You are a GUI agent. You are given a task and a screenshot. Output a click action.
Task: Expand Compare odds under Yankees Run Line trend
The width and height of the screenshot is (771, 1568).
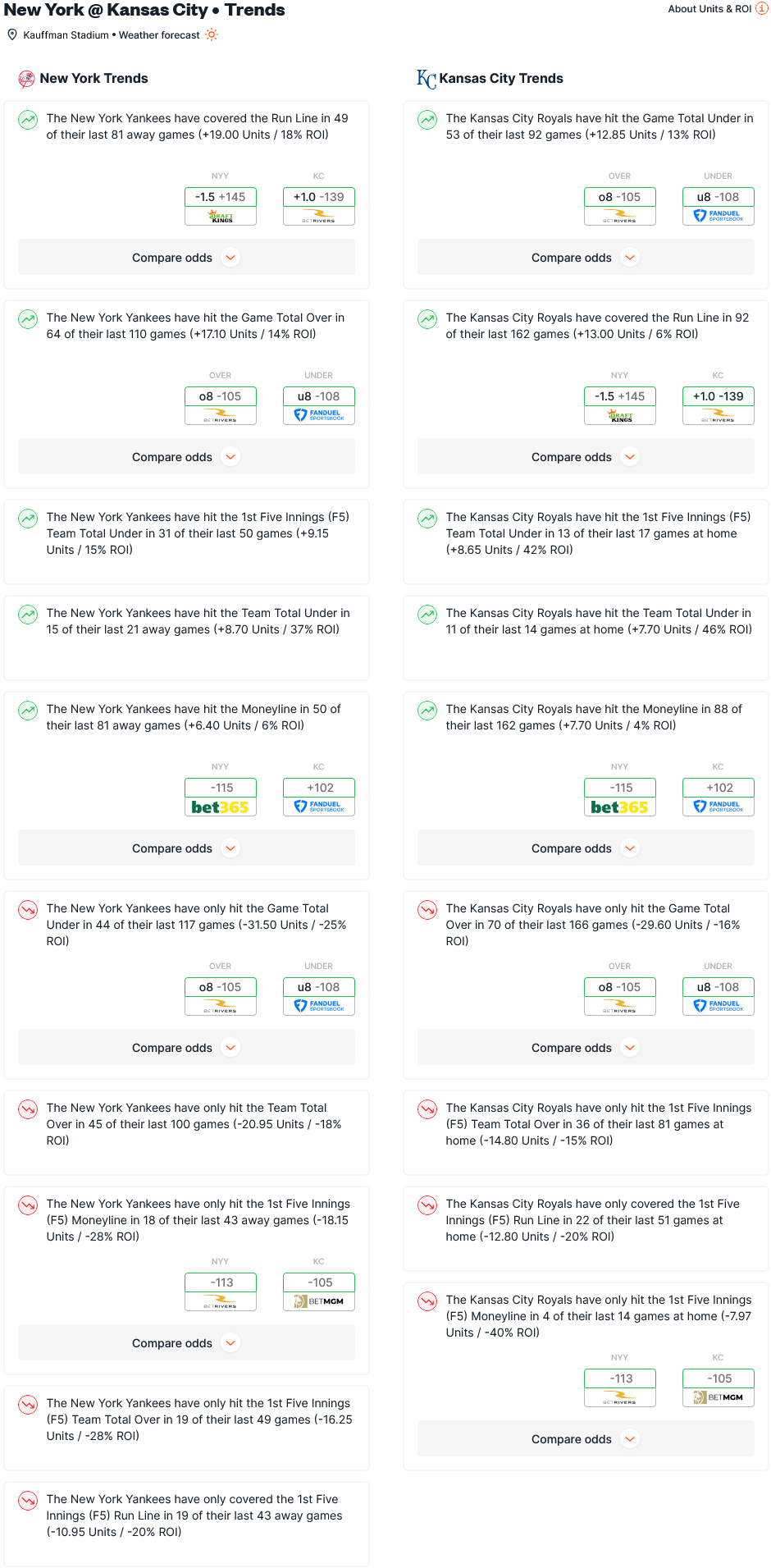(x=186, y=258)
